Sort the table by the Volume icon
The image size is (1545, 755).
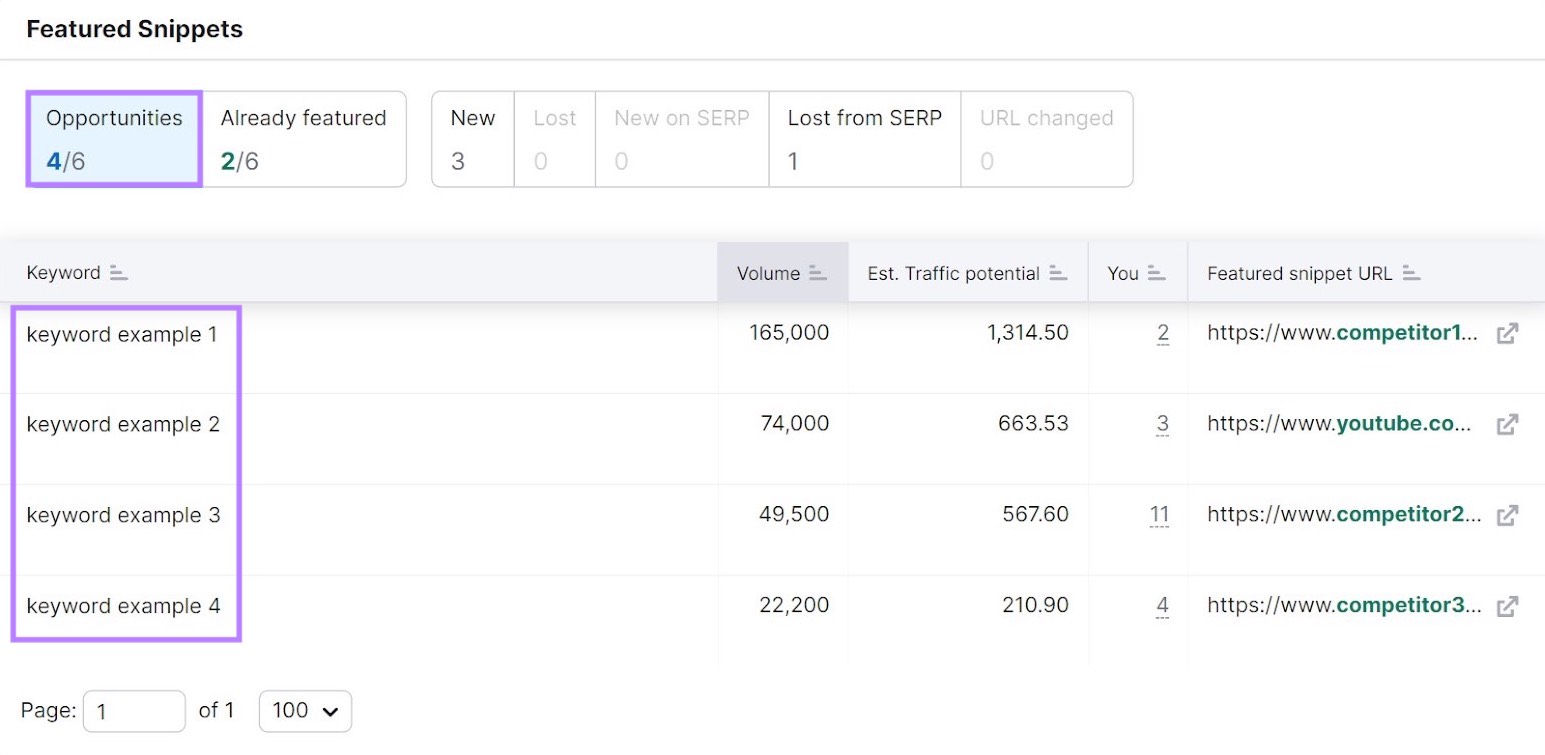pyautogui.click(x=817, y=273)
